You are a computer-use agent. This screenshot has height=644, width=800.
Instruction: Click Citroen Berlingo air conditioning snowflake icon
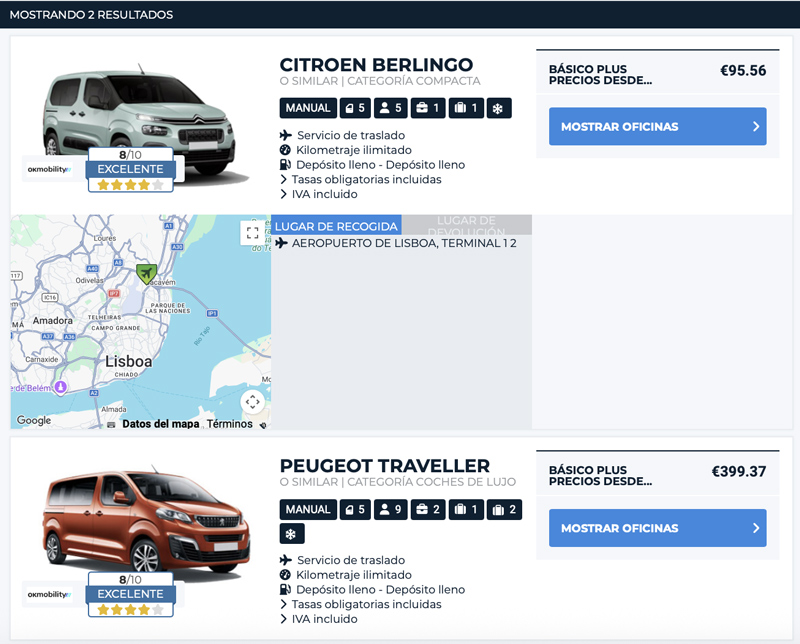498,108
